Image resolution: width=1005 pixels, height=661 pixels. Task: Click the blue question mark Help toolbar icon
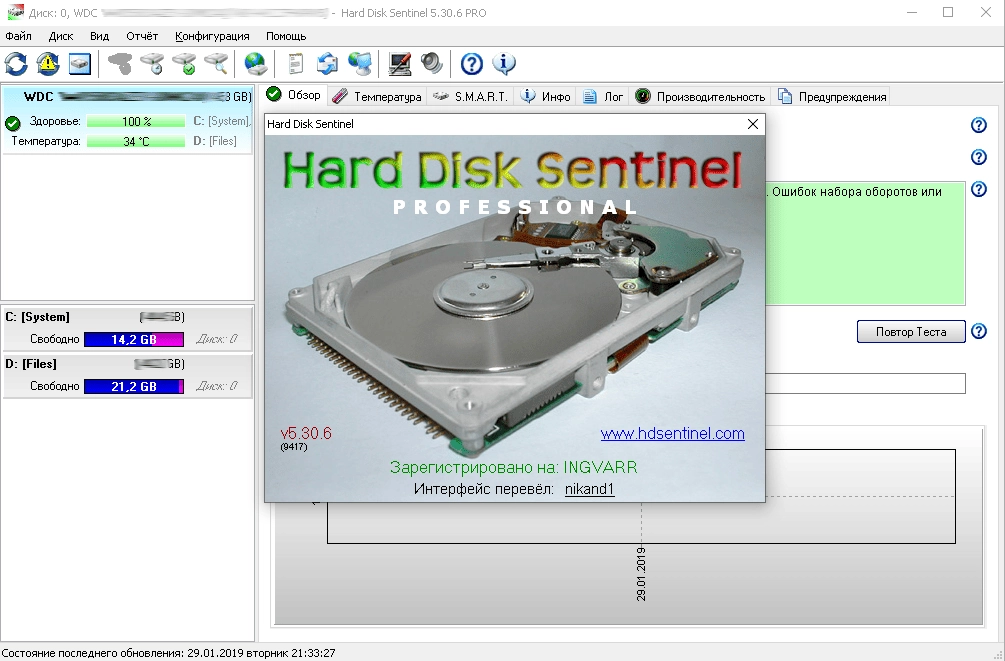click(472, 63)
